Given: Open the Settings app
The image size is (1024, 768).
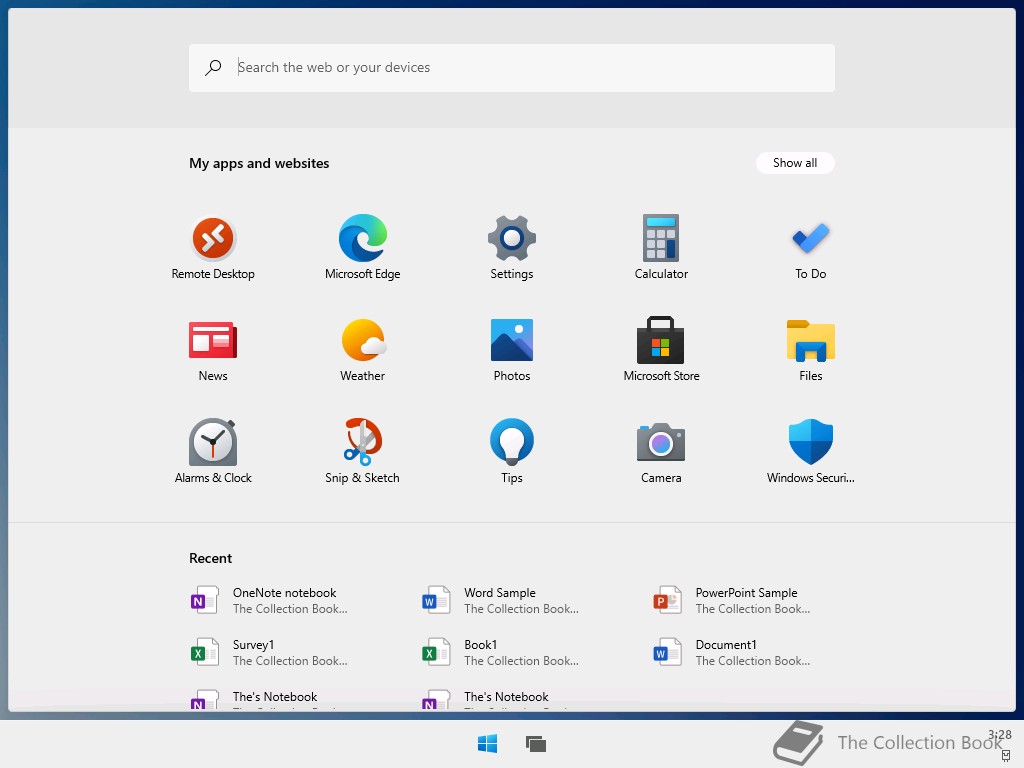Looking at the screenshot, I should click(x=511, y=248).
